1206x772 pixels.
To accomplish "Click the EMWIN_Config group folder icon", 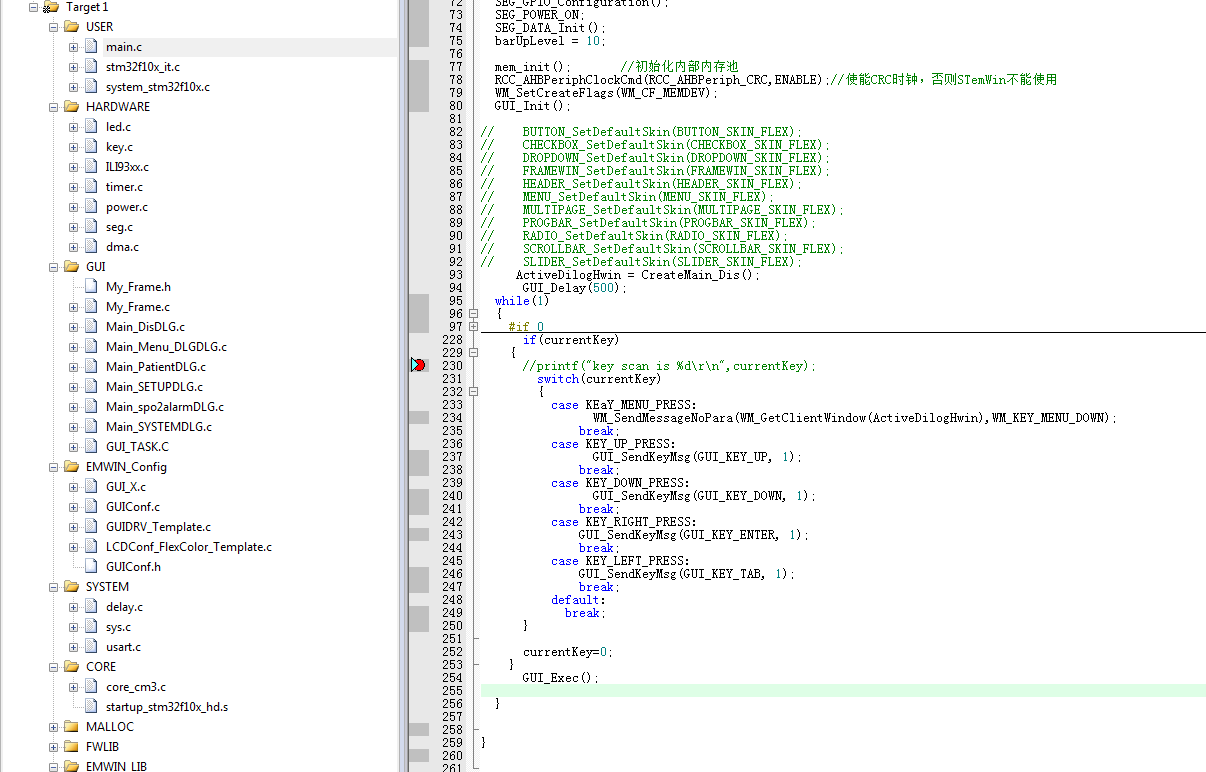I will pos(71,467).
